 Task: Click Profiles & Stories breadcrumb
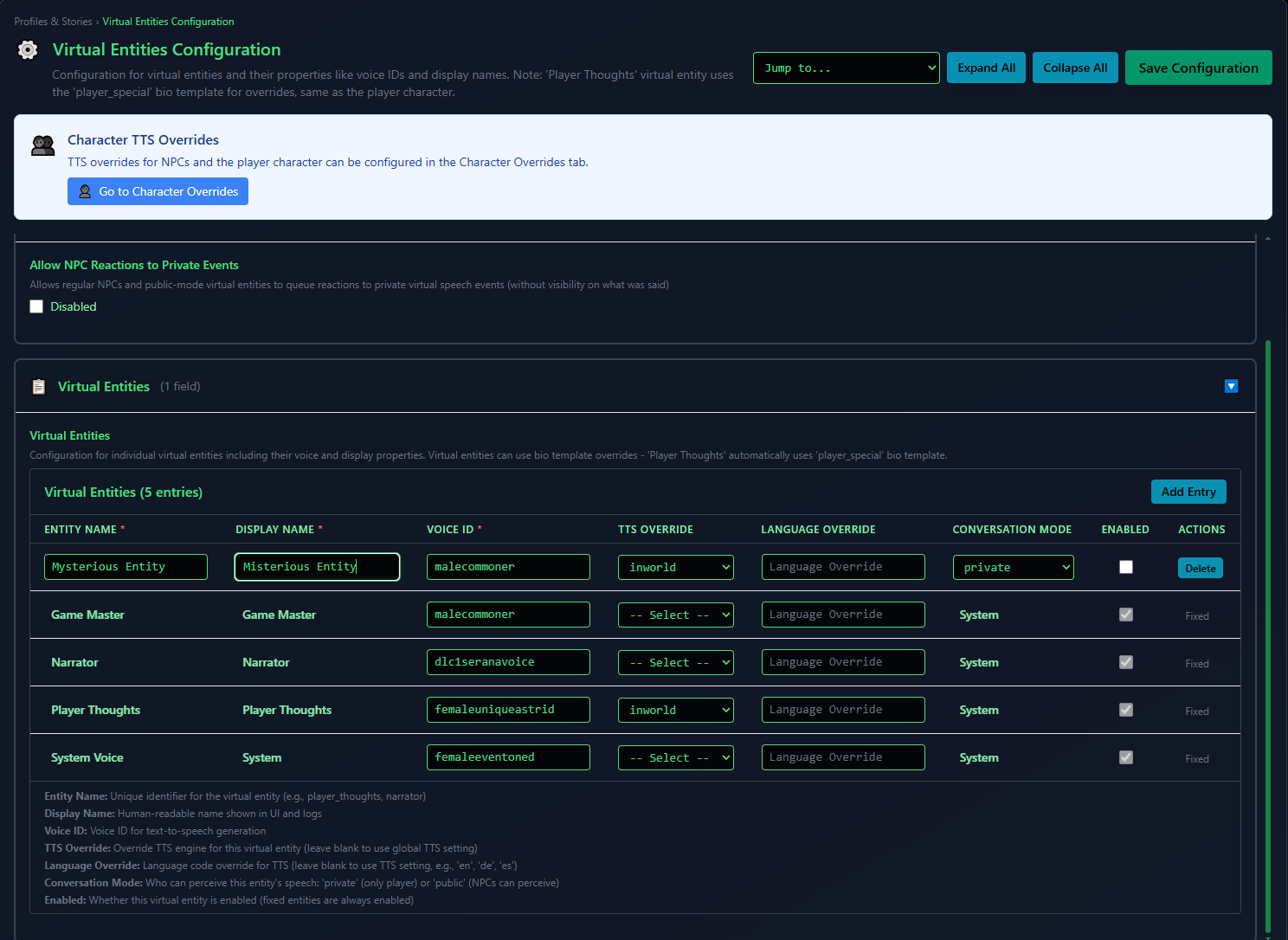coord(53,22)
